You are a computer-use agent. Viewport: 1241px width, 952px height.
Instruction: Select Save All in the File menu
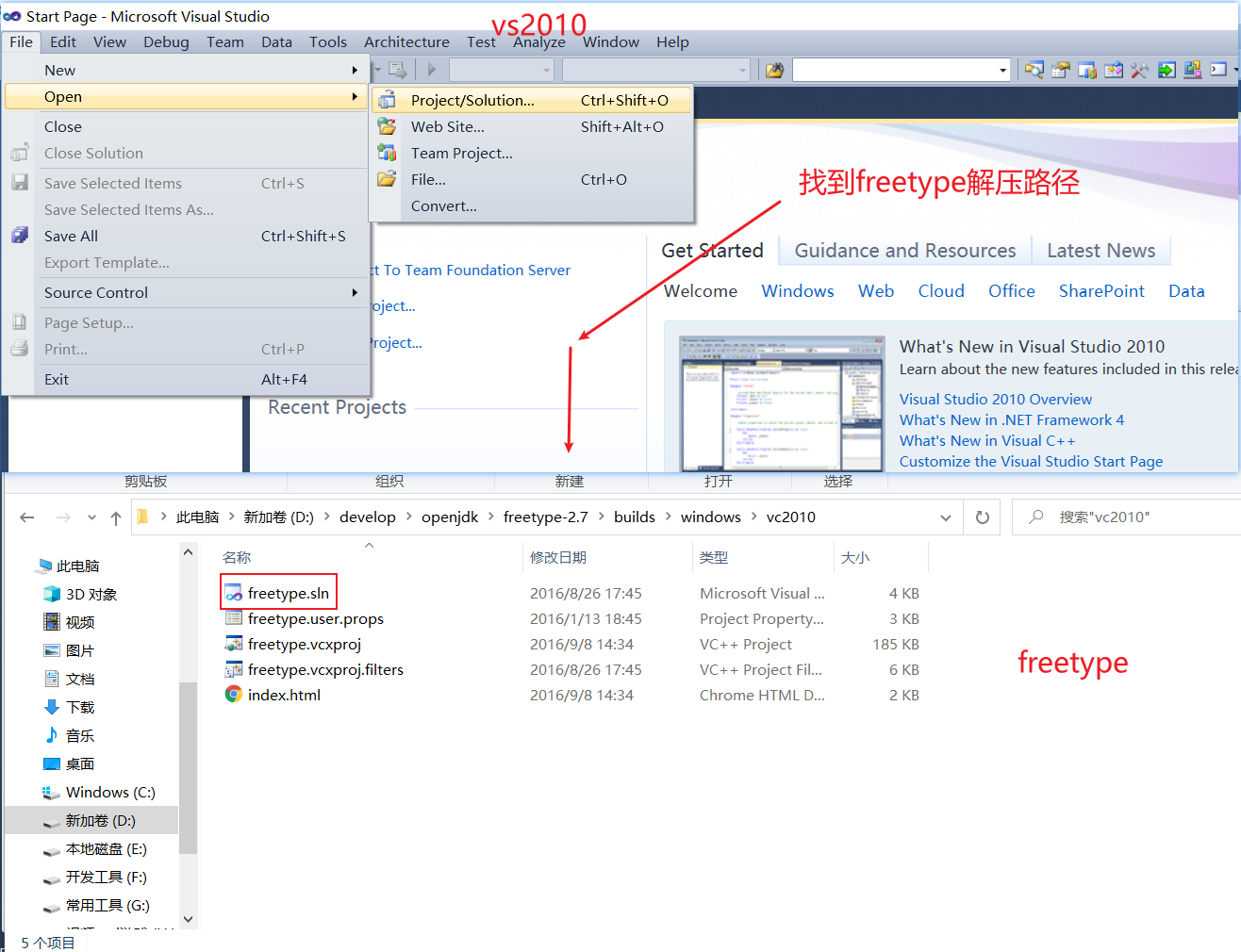tap(71, 236)
